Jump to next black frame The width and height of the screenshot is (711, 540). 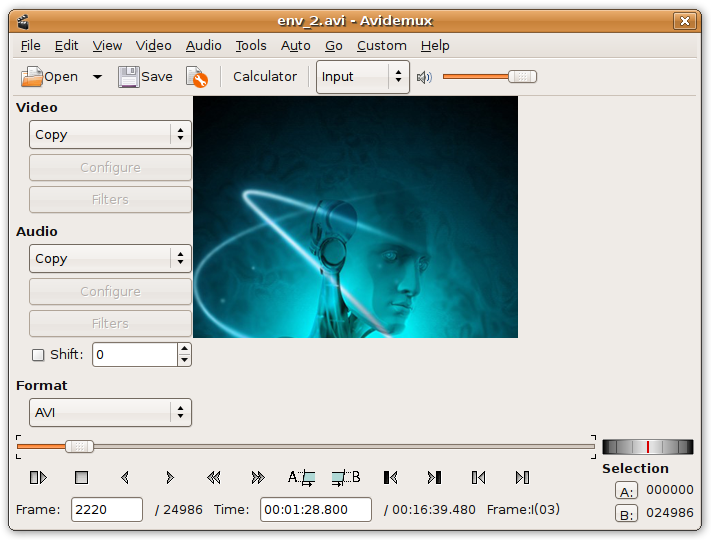(x=434, y=477)
